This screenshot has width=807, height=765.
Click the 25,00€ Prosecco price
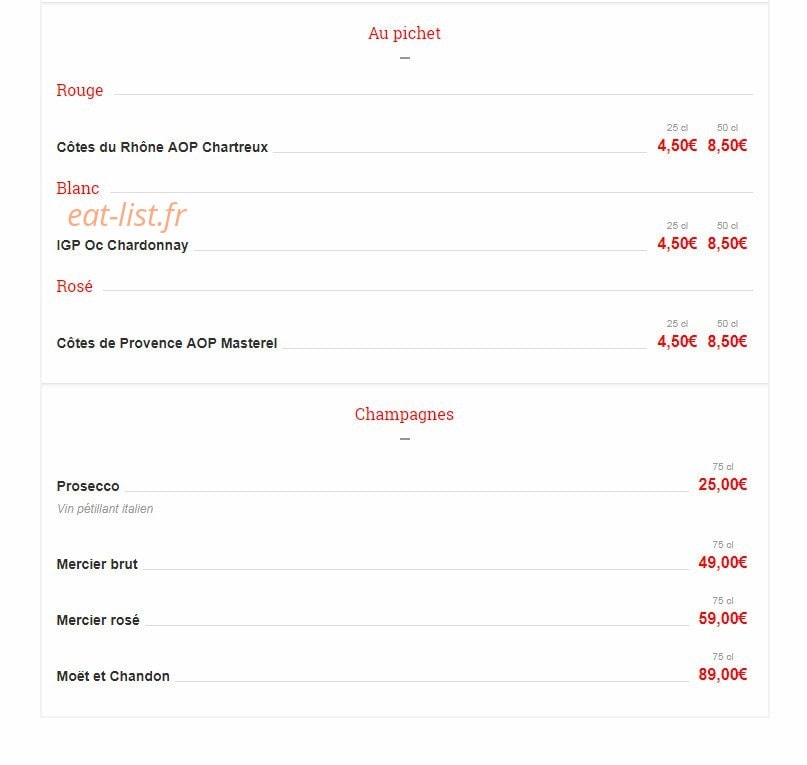(723, 484)
